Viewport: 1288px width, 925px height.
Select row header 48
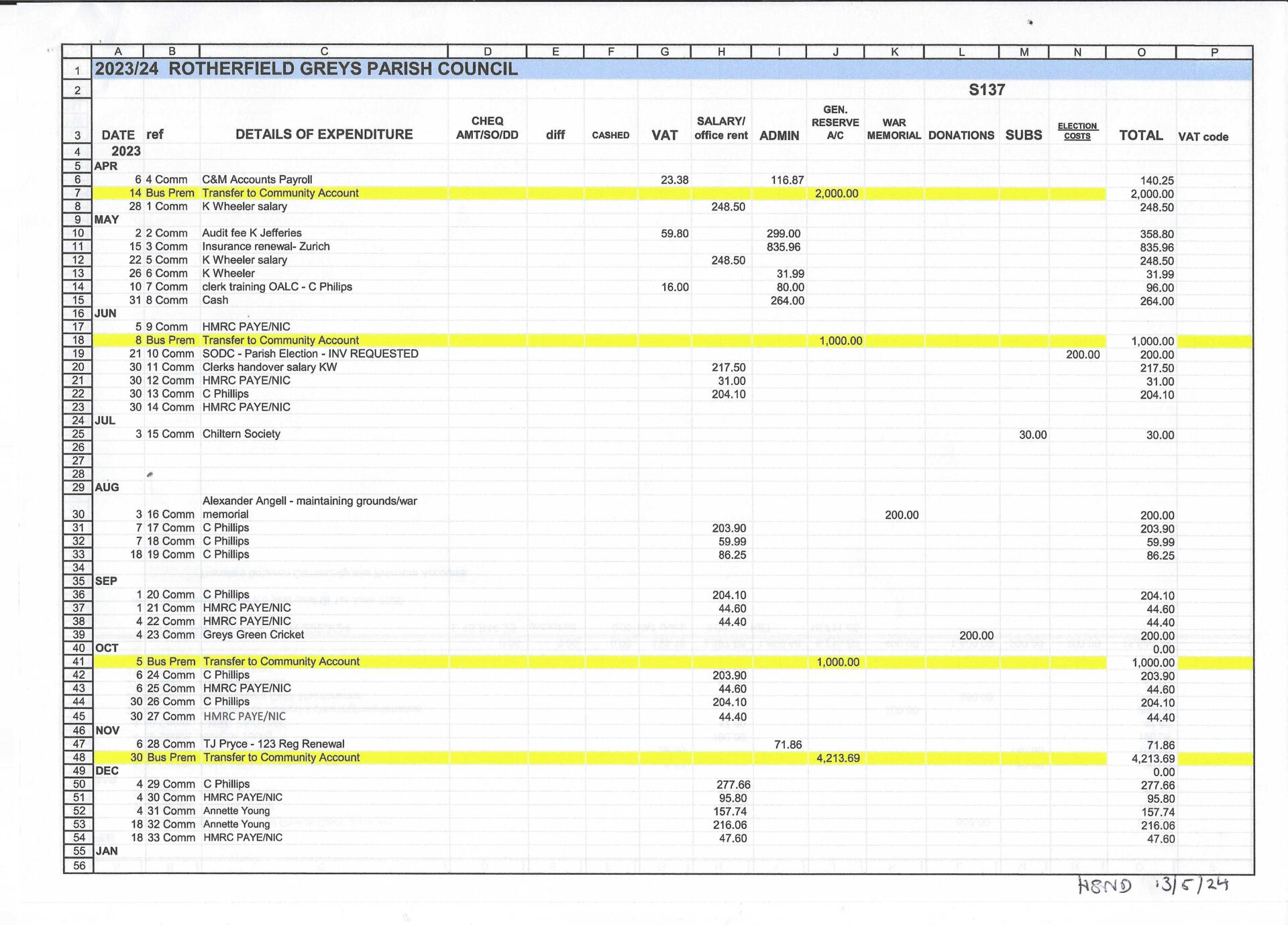pyautogui.click(x=78, y=758)
